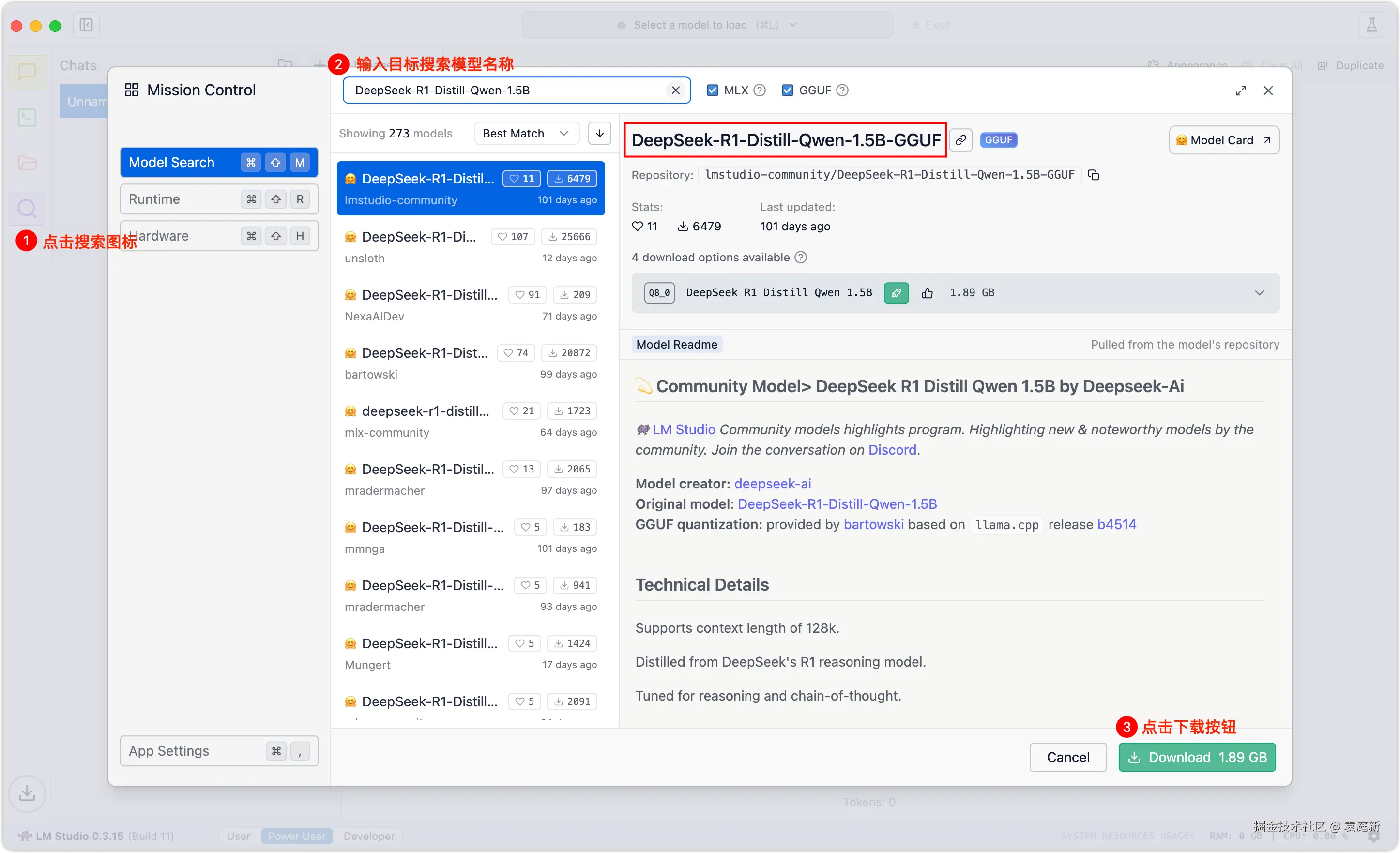Click the Eject button in the top bar
Screen dimensions: 1400x853
930,25
